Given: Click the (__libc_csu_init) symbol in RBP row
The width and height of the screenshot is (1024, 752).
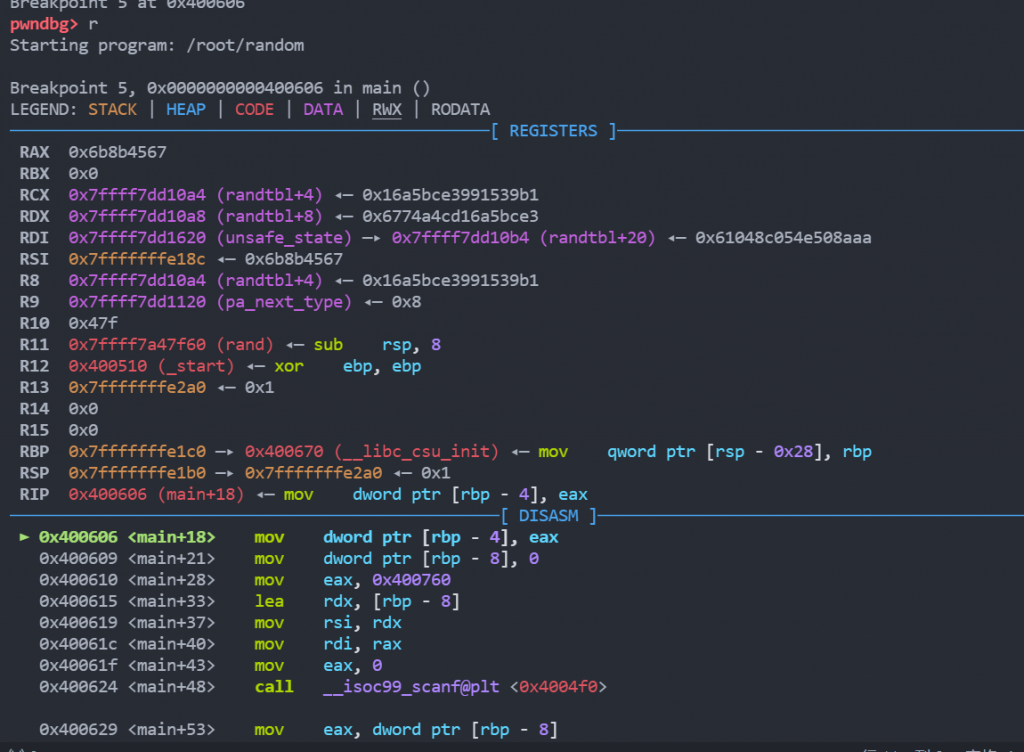Looking at the screenshot, I should coord(417,452).
